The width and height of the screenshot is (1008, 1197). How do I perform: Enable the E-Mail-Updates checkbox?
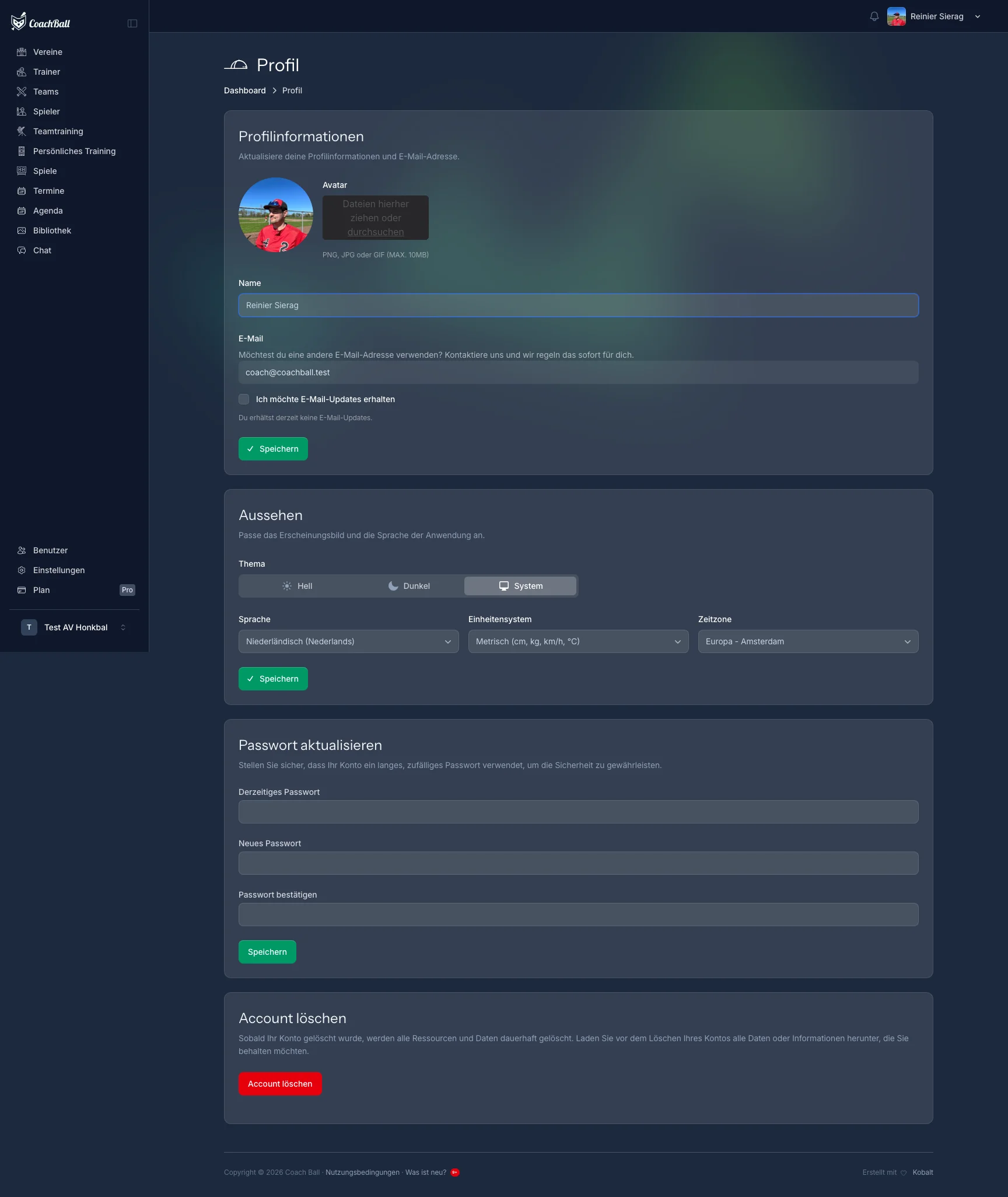244,399
